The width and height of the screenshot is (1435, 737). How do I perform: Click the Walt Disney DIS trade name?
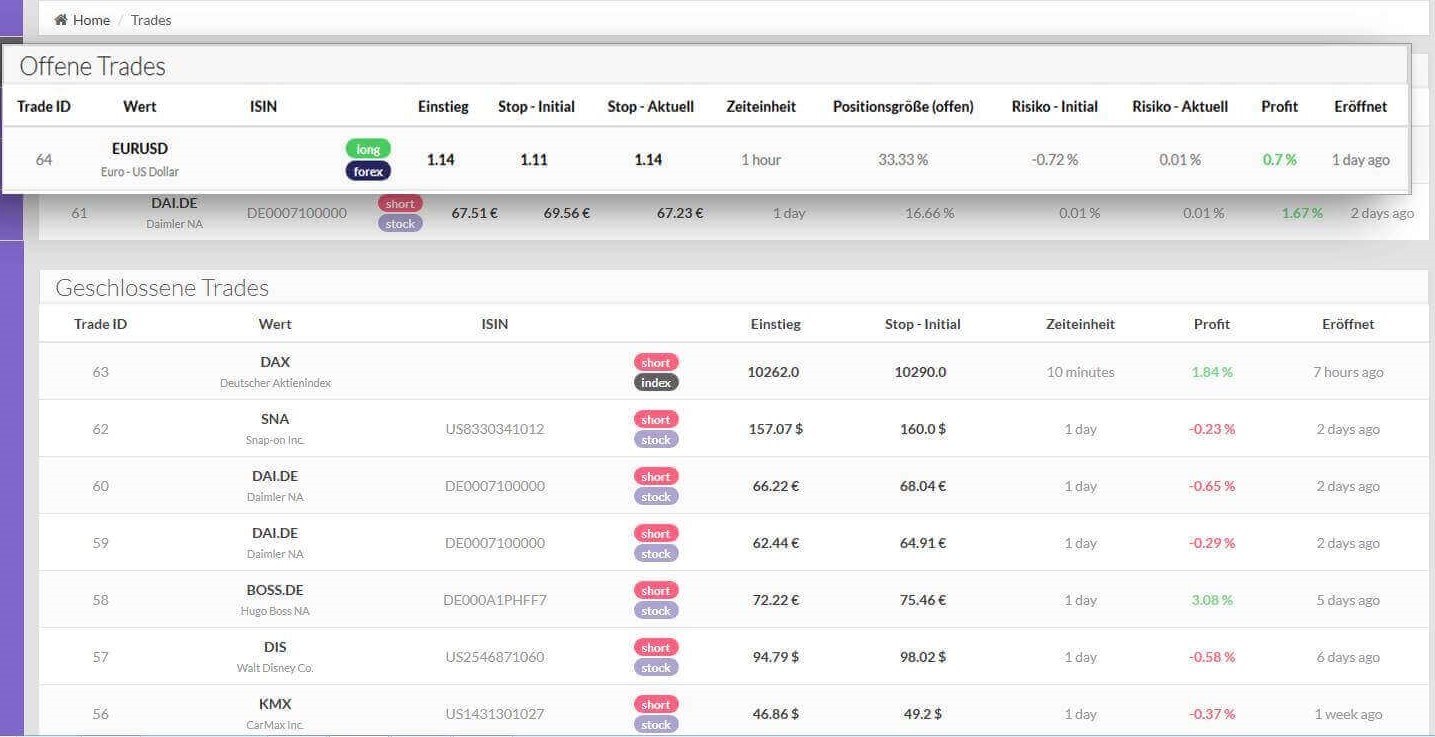click(275, 647)
